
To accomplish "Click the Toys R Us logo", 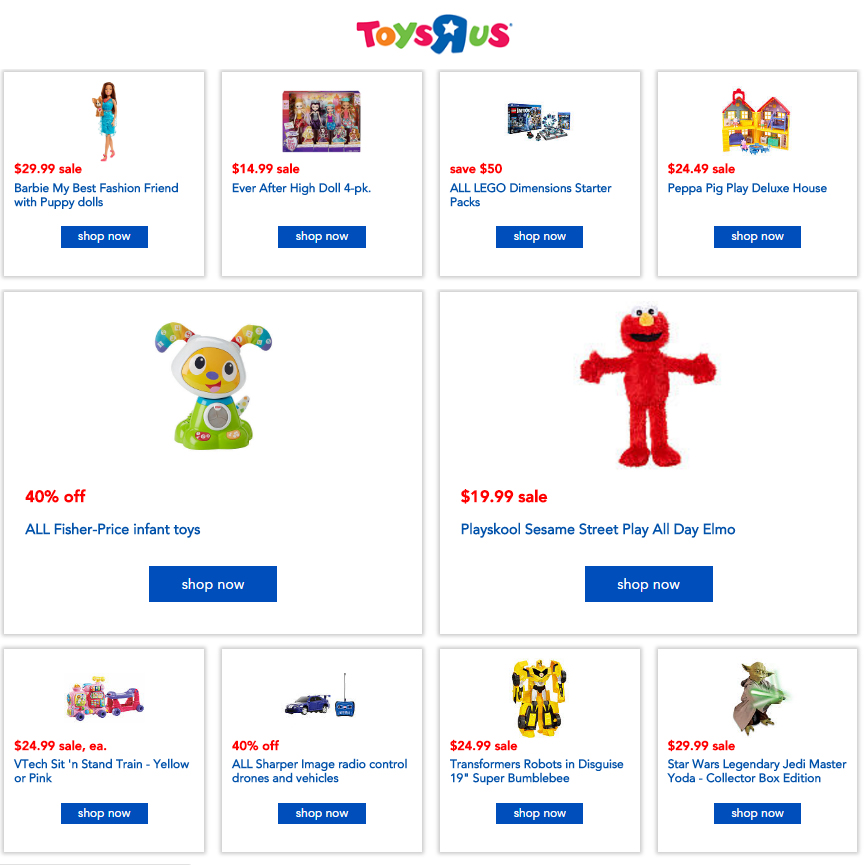I will (x=434, y=34).
